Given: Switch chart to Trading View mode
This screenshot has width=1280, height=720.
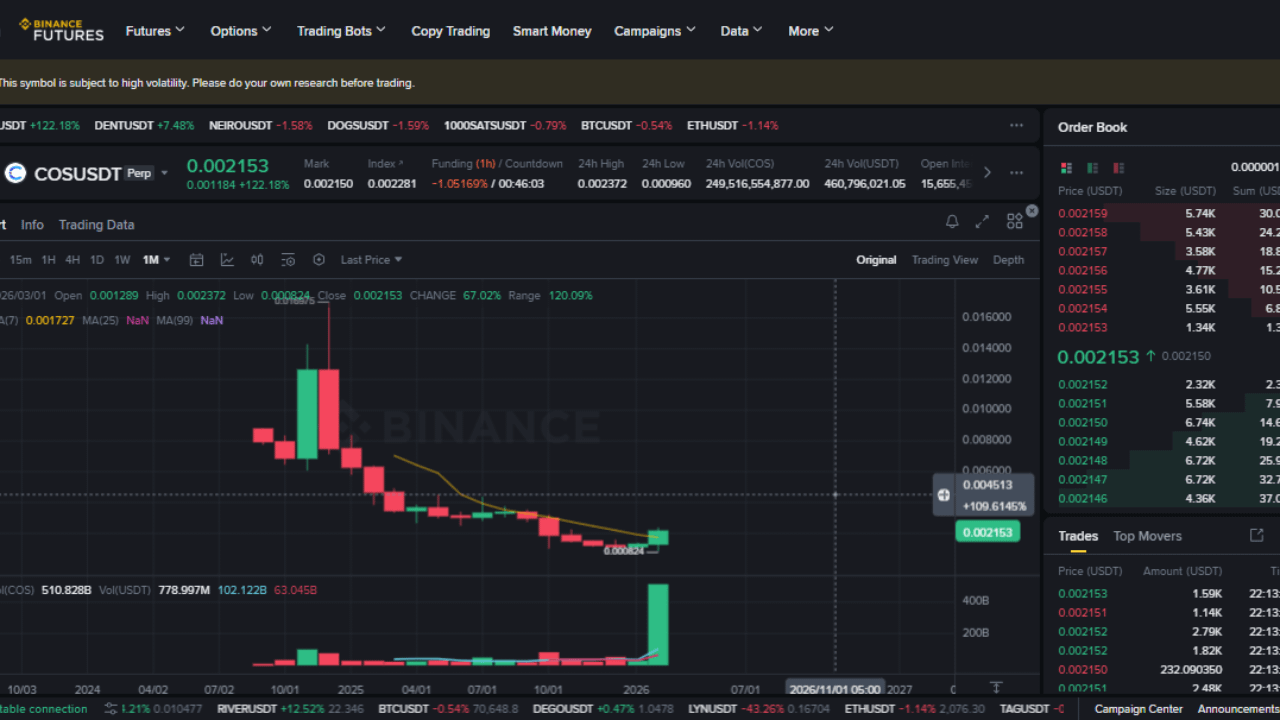Looking at the screenshot, I should [945, 260].
